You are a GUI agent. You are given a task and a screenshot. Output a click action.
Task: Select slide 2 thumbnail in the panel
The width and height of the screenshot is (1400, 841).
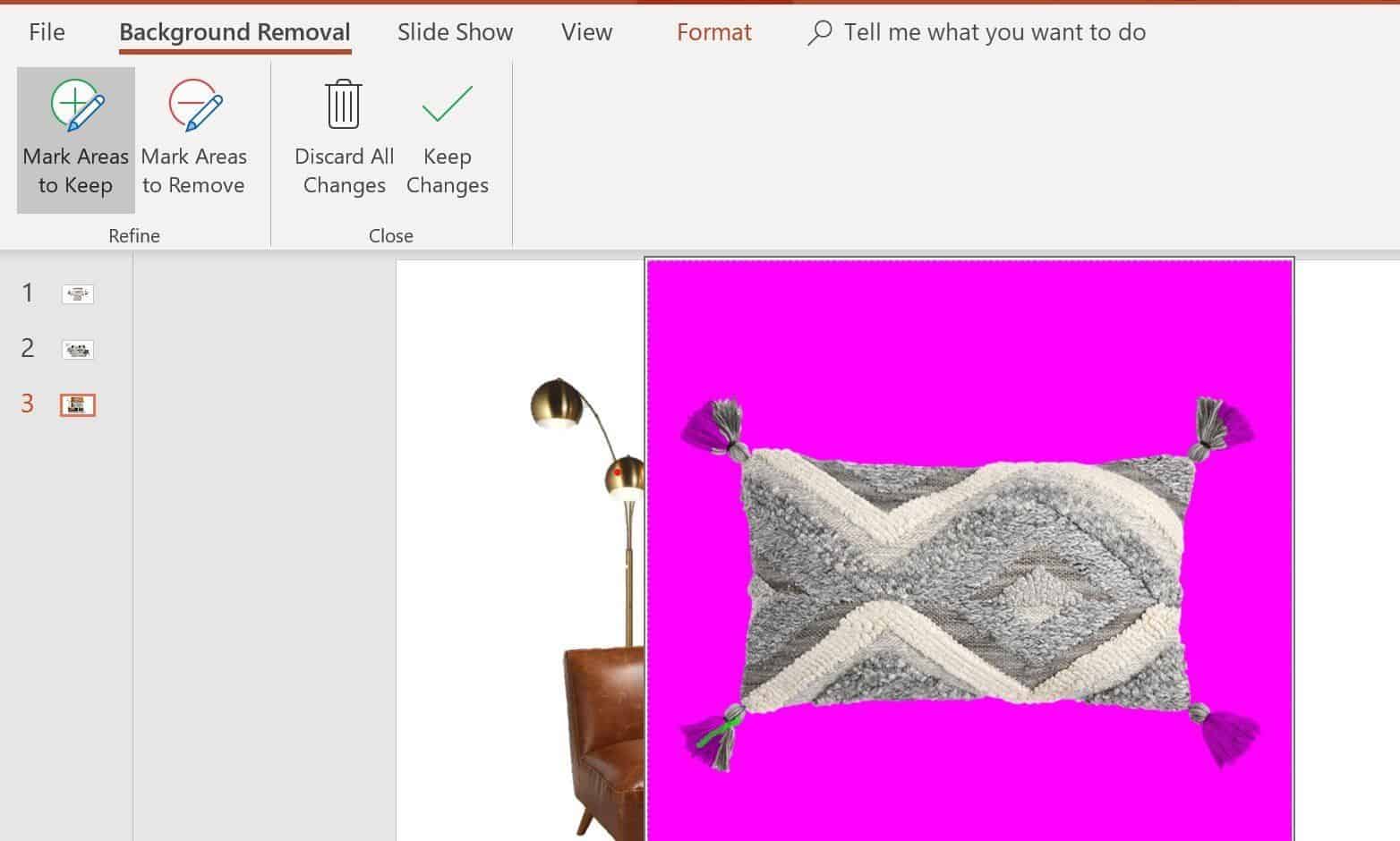[x=77, y=349]
